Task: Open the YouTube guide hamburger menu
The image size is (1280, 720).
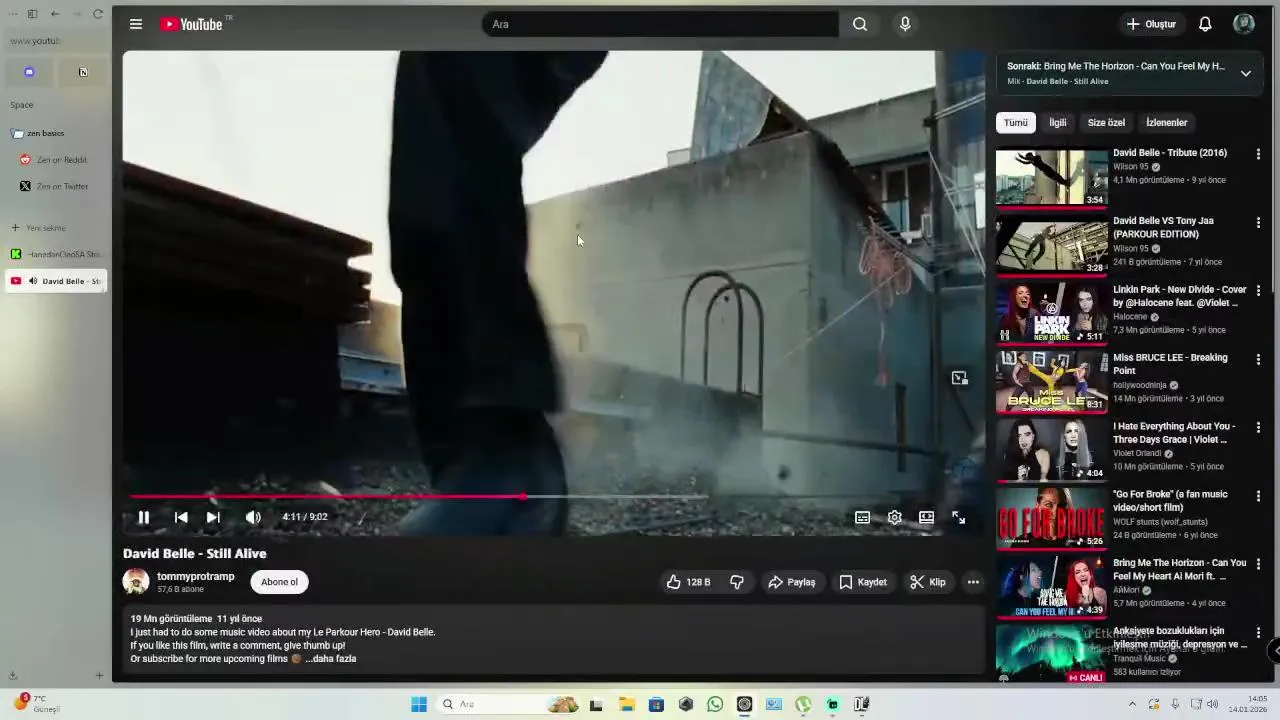Action: pyautogui.click(x=136, y=24)
